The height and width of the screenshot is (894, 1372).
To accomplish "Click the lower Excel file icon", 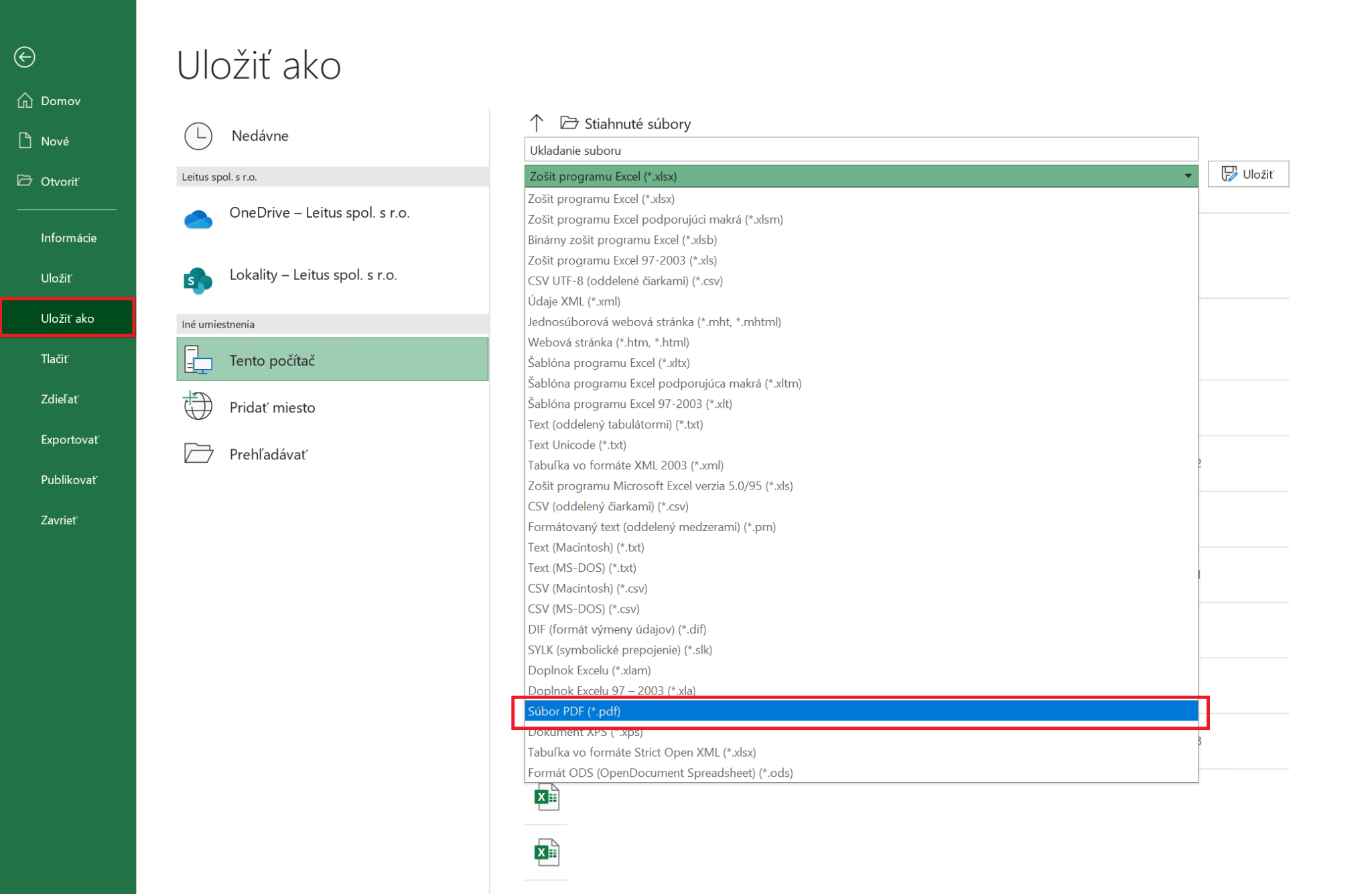I will (x=546, y=852).
